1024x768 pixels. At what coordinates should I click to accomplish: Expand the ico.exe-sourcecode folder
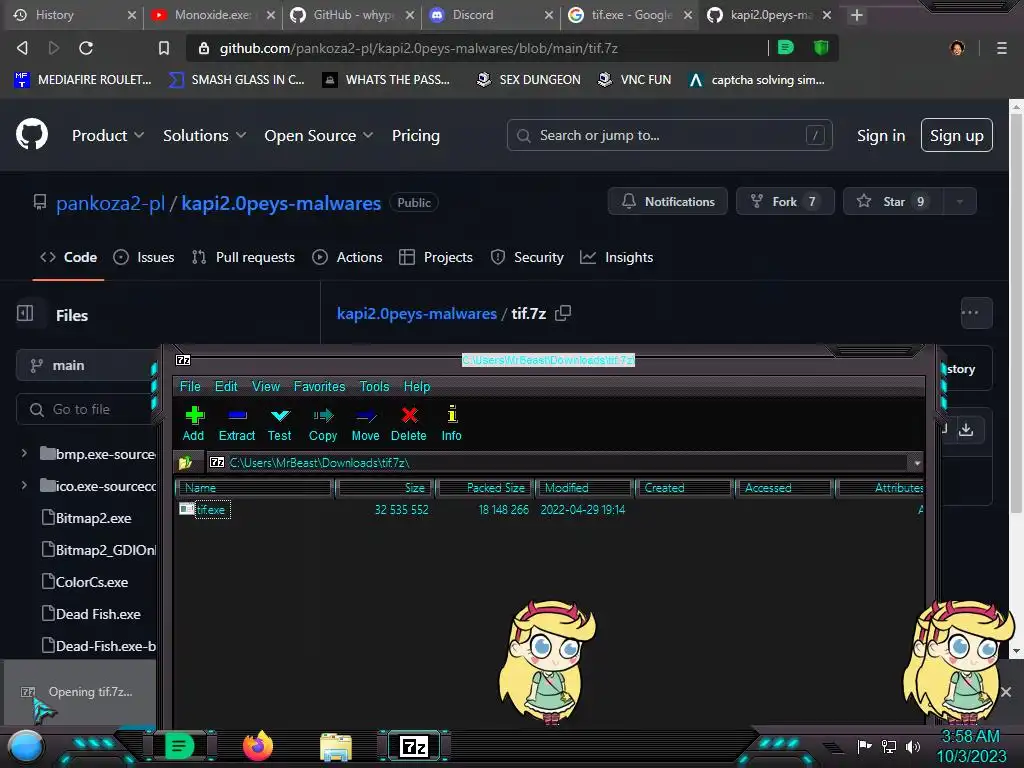tap(24, 485)
